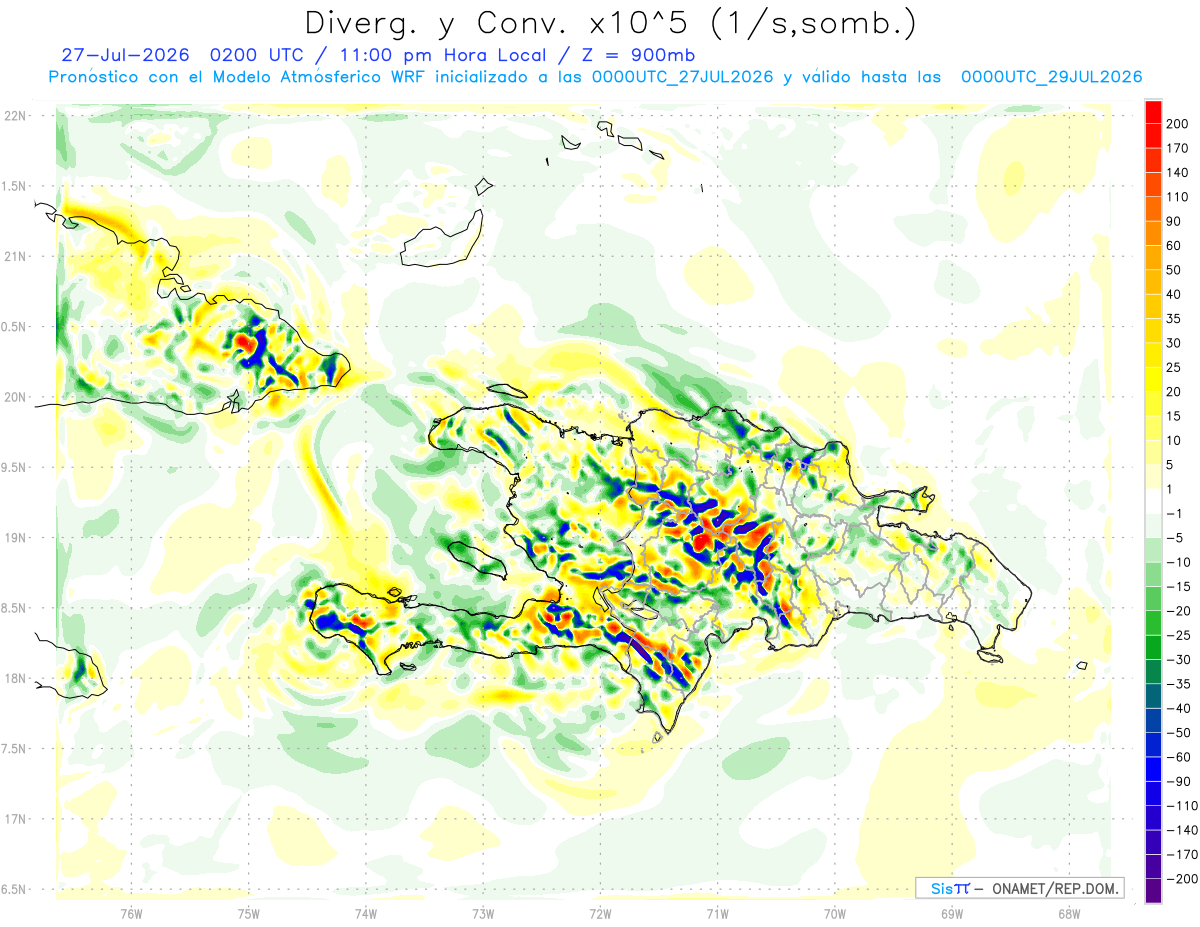The height and width of the screenshot is (927, 1200).
Task: Click the '17N' latitude label
Action: pos(15,820)
